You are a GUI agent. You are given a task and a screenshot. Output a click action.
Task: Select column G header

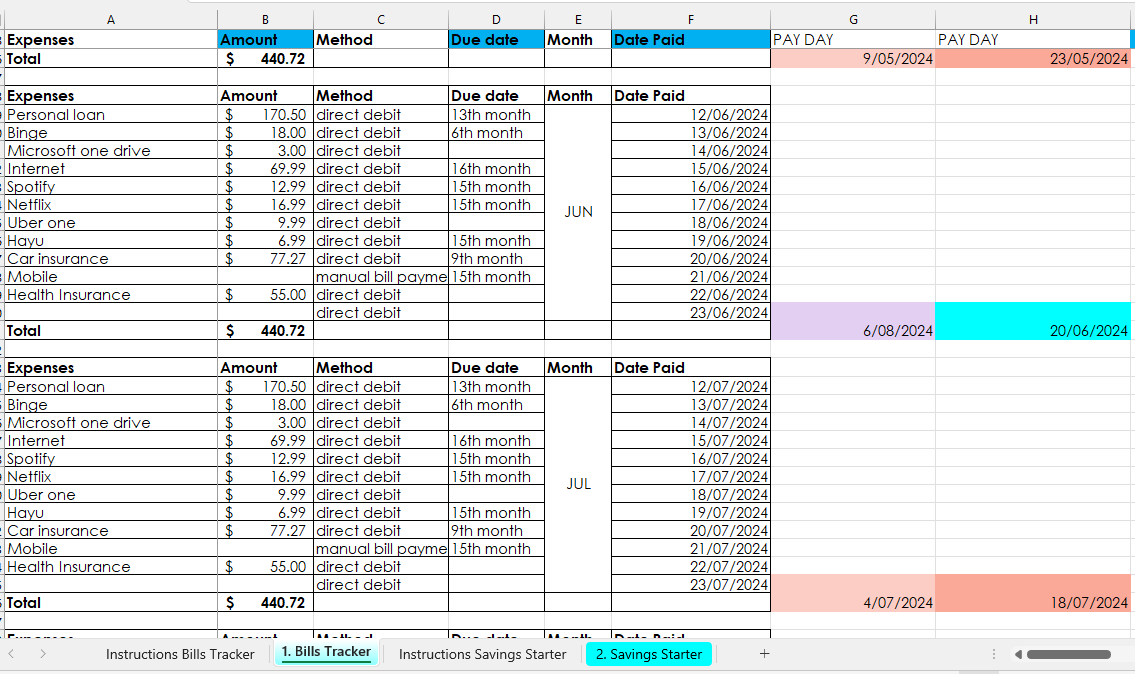click(853, 20)
